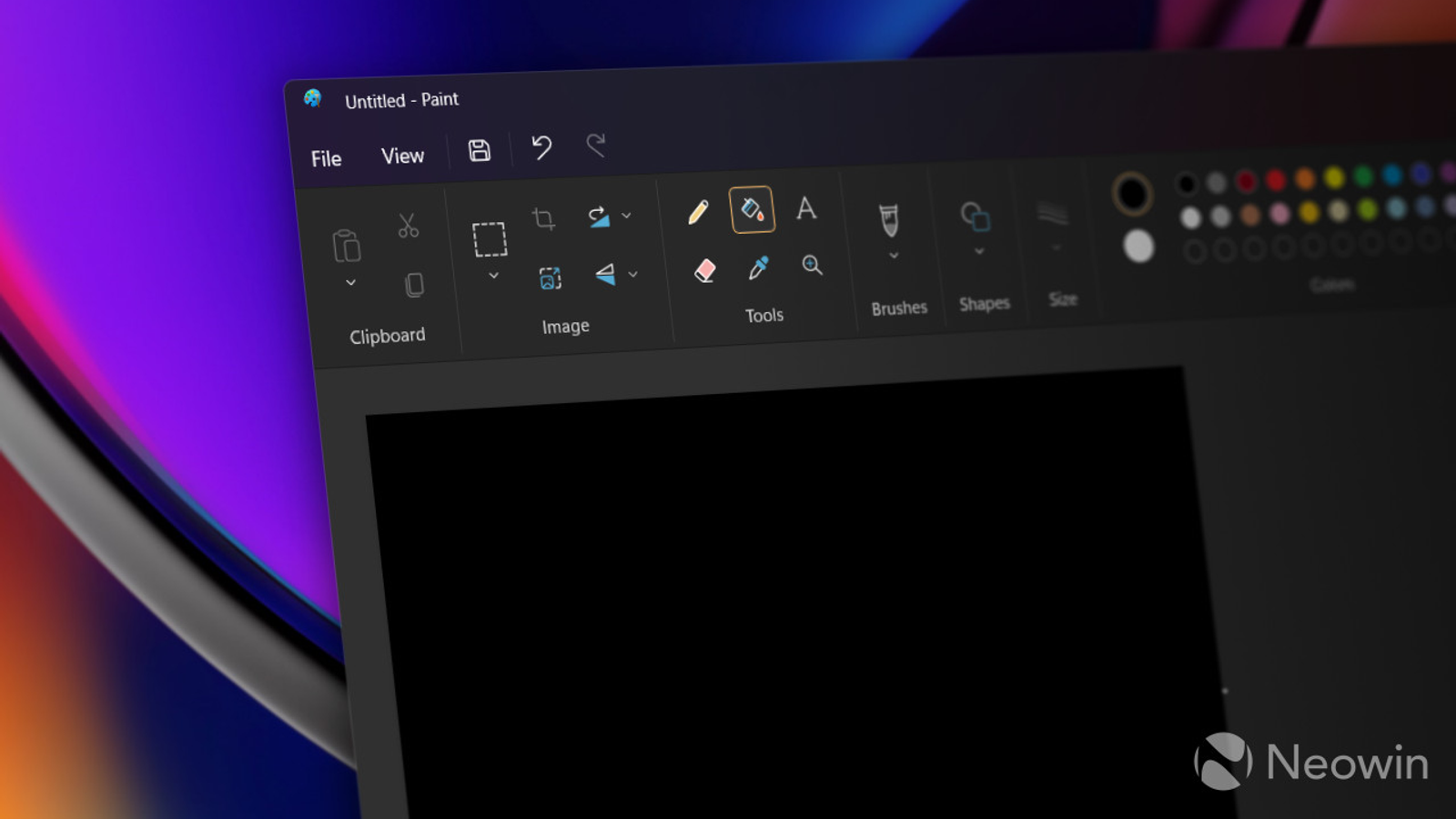Viewport: 1456px width, 819px height.
Task: Expand the Flip options arrow
Action: [x=633, y=273]
